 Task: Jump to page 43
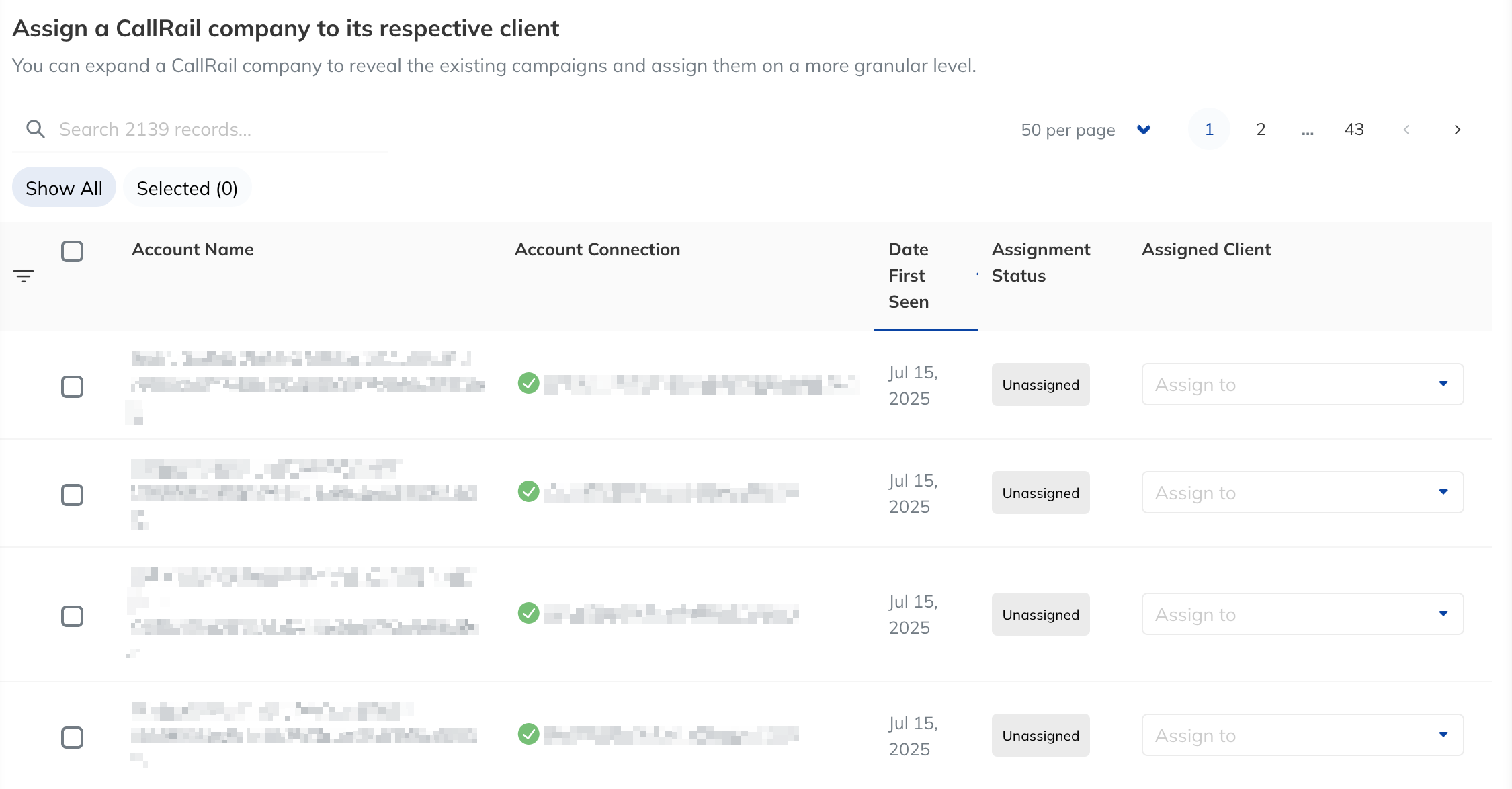click(1354, 129)
